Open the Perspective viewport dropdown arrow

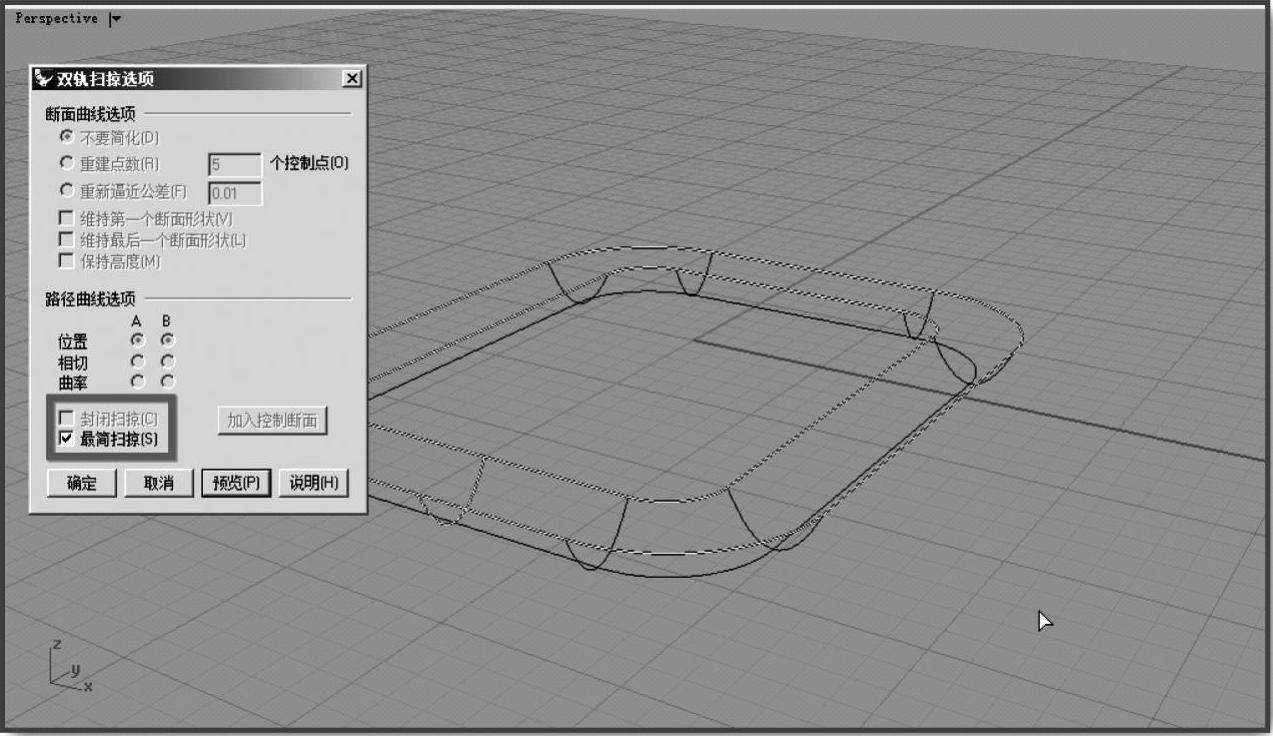[115, 19]
